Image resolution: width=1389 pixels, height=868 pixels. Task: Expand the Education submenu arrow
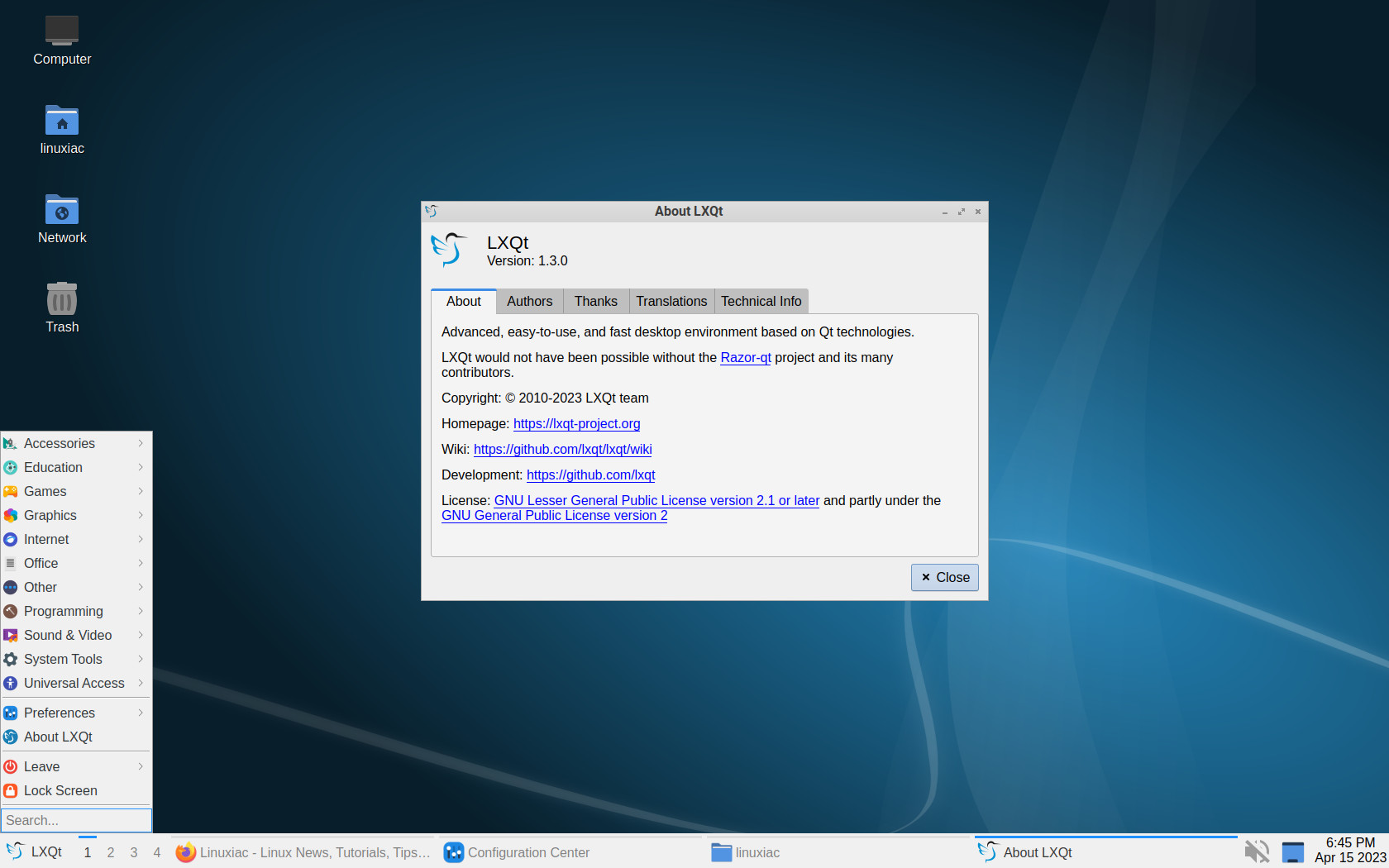click(141, 468)
